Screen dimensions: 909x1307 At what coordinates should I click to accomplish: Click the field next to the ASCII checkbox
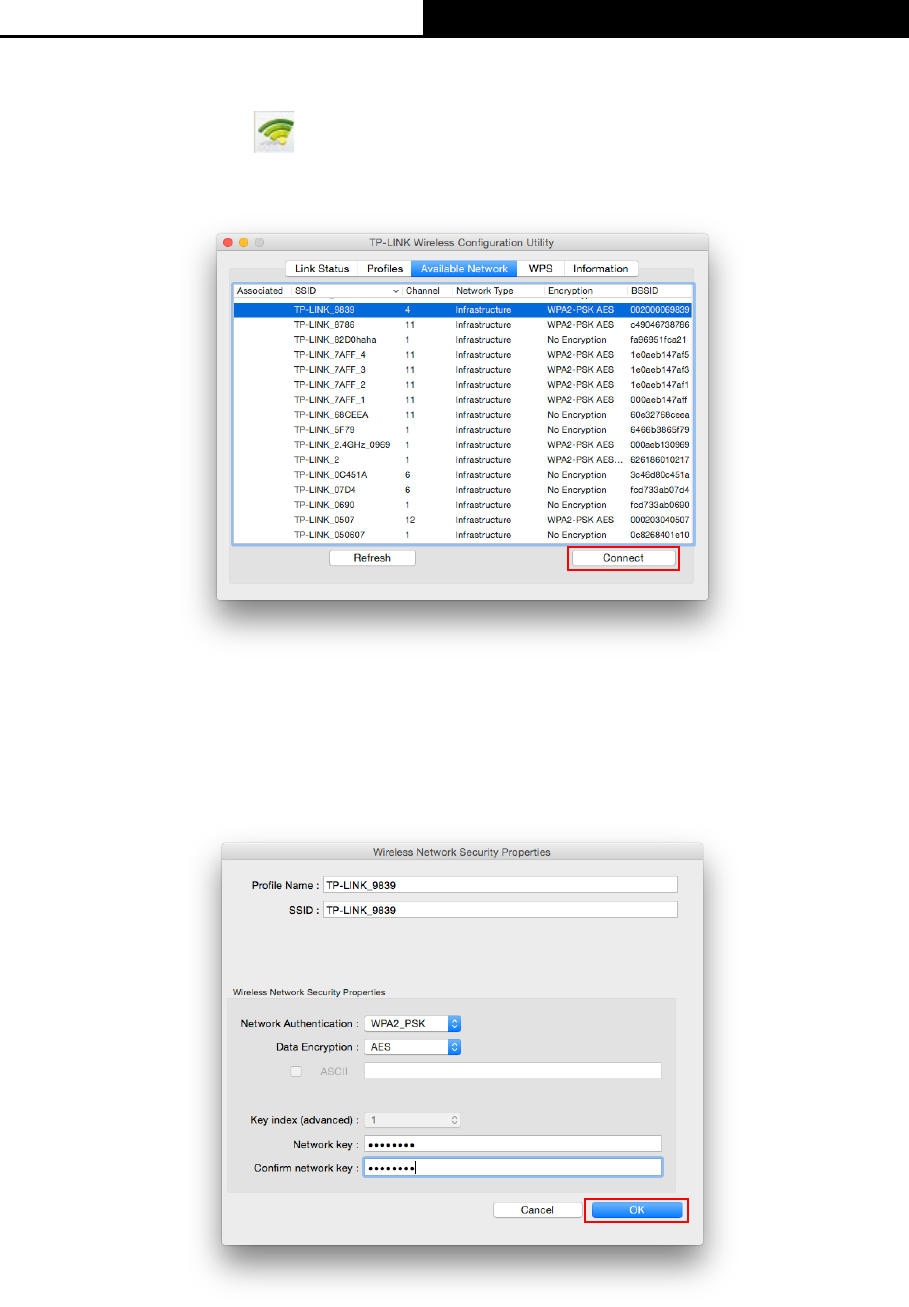(x=513, y=1071)
